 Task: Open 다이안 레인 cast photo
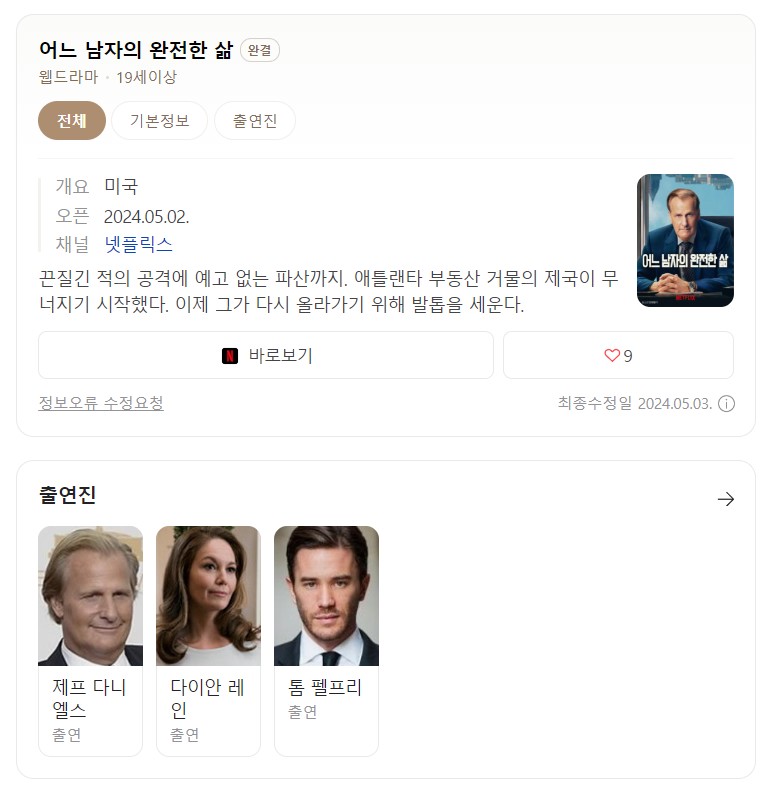208,596
